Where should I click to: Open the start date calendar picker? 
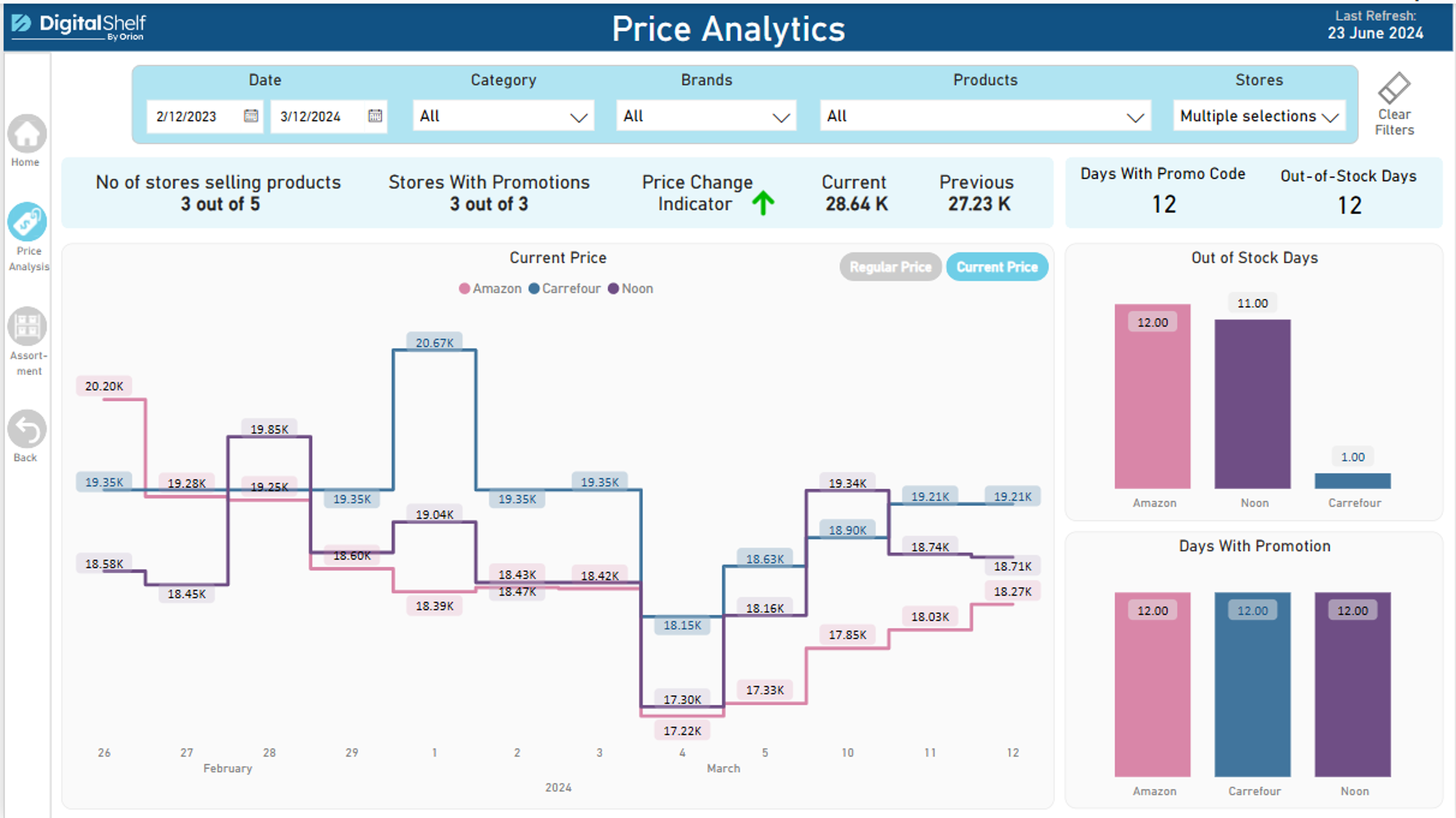tap(250, 116)
